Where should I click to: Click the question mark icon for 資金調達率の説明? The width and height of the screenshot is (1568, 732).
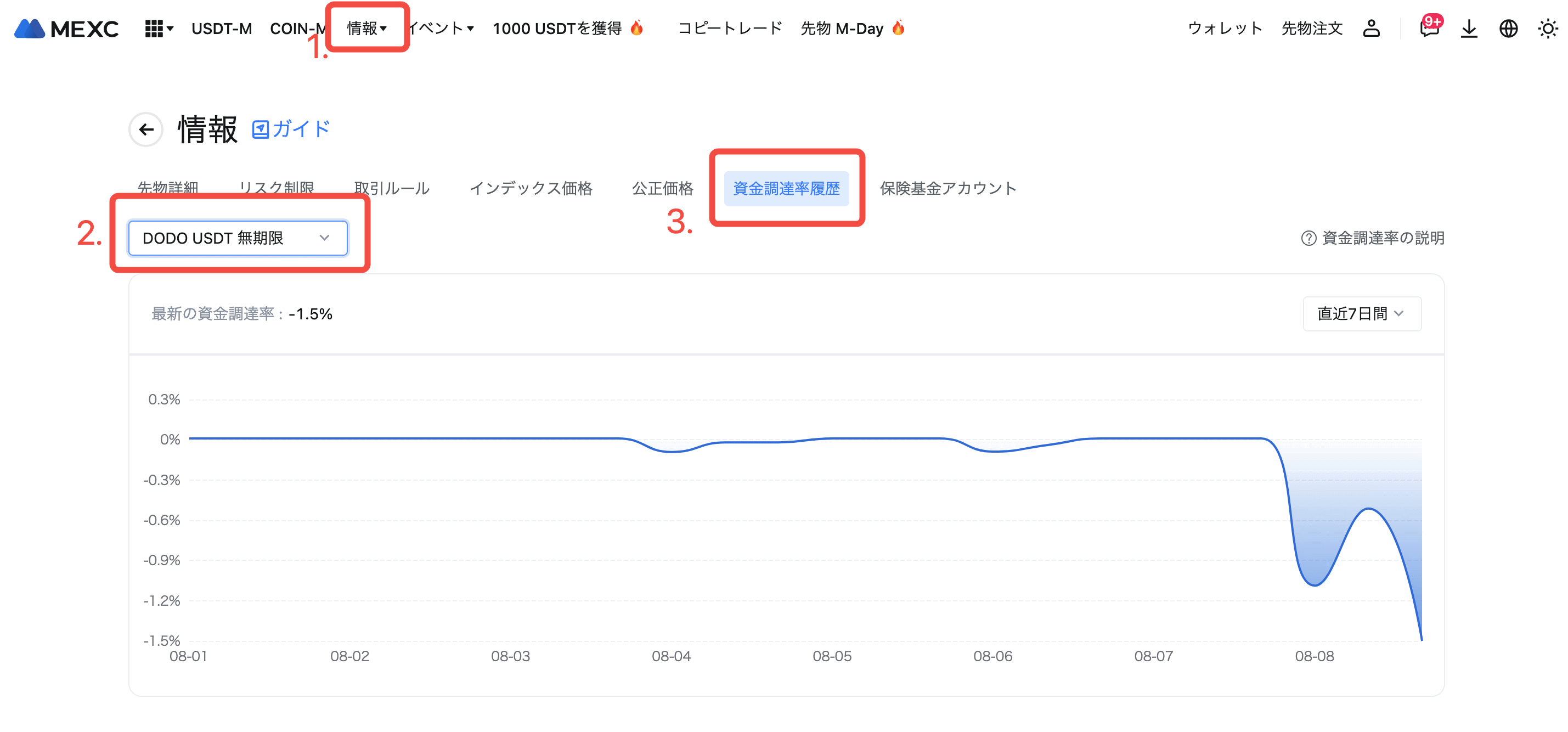coord(1308,238)
